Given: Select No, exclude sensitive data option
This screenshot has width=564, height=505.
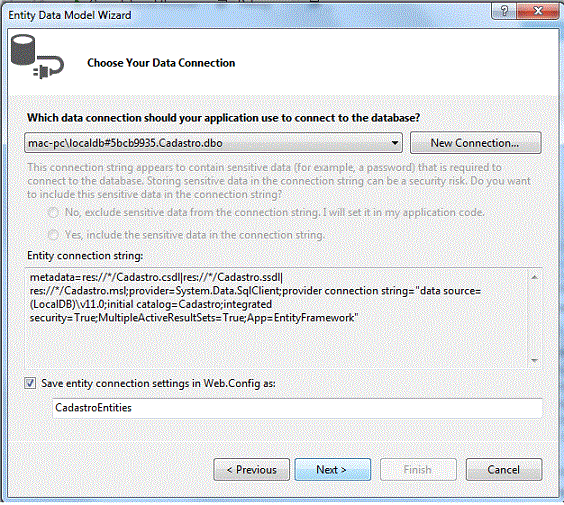Looking at the screenshot, I should (53, 213).
